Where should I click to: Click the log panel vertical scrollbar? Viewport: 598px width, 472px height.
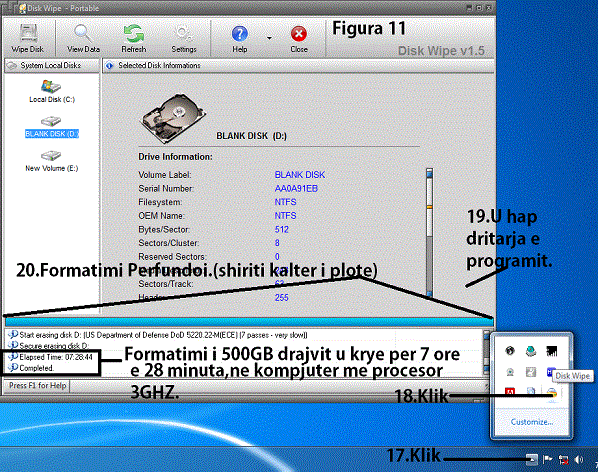tap(486, 353)
